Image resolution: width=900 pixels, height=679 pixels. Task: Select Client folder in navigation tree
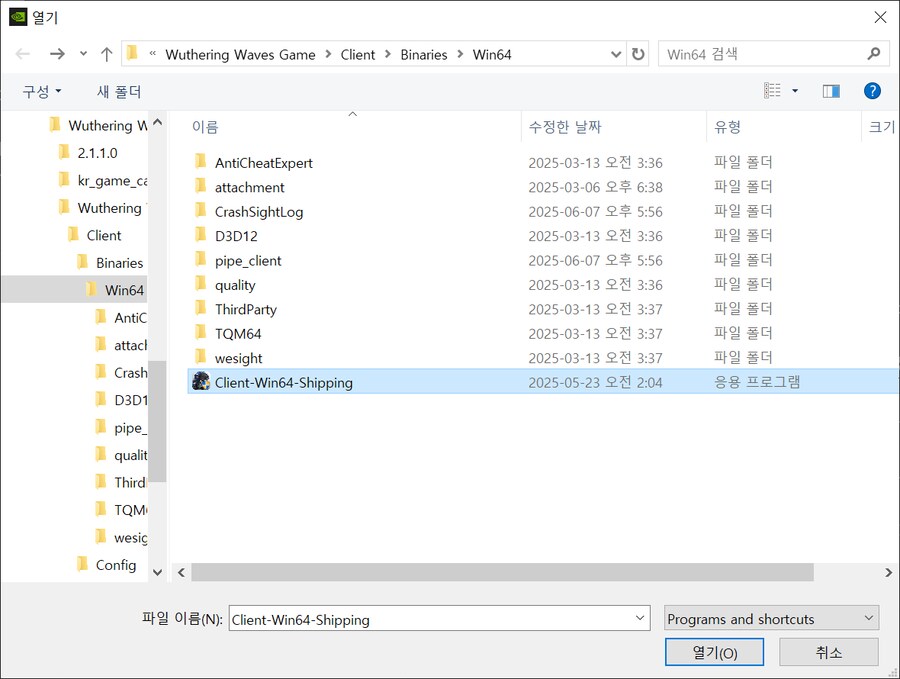104,236
